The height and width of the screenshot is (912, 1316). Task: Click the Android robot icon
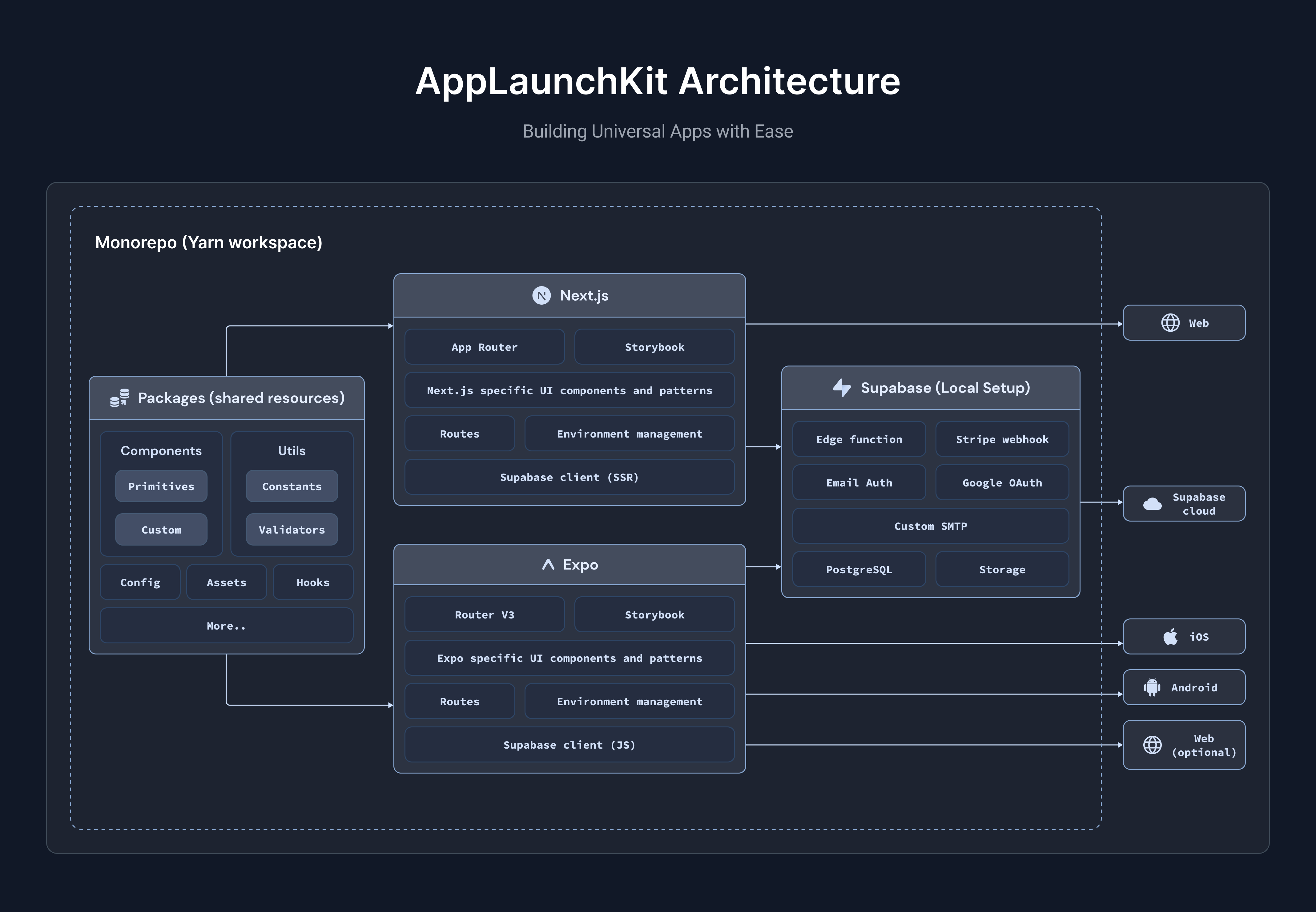pos(1152,687)
